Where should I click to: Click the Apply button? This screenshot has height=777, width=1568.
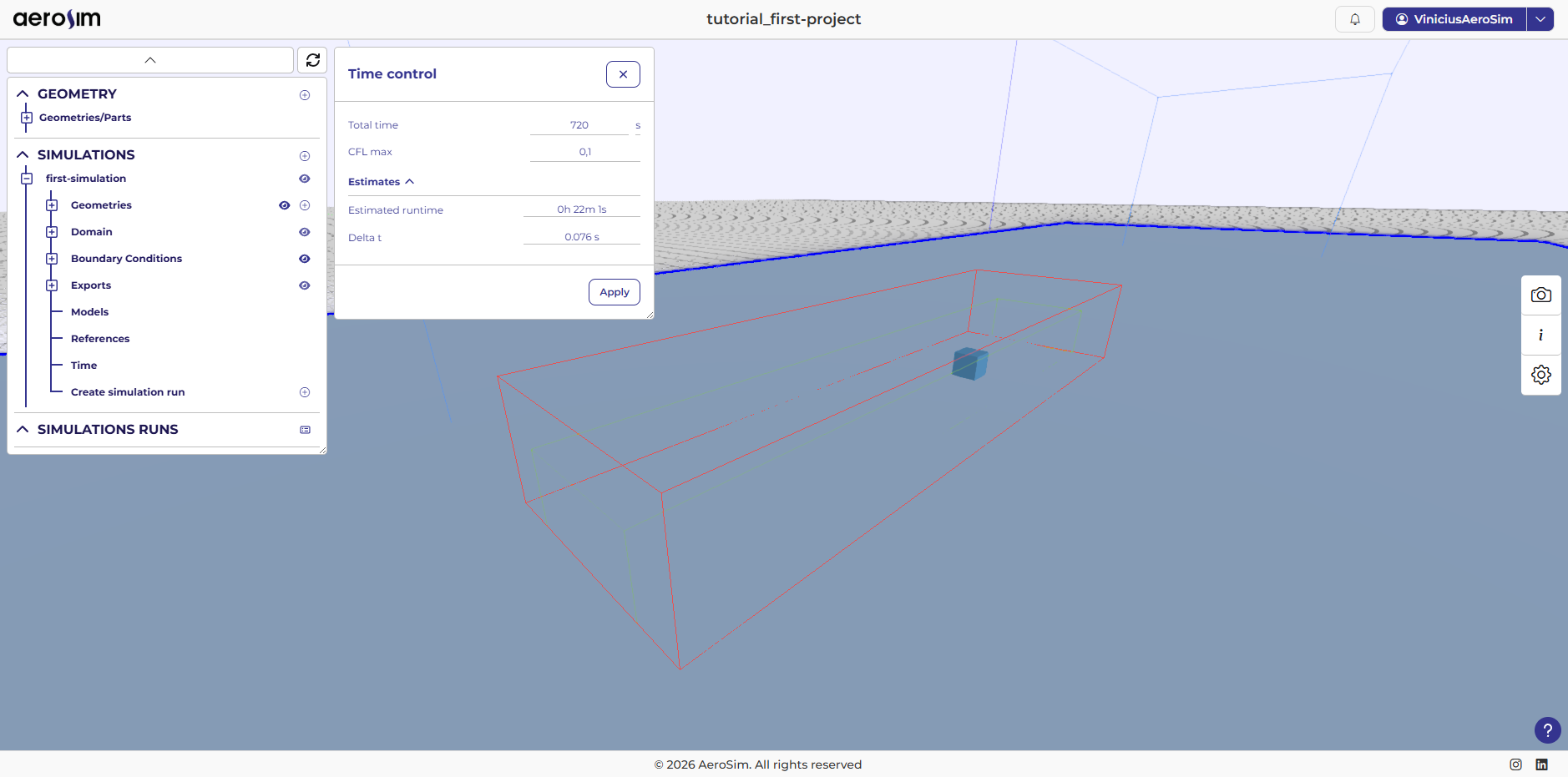pos(614,292)
